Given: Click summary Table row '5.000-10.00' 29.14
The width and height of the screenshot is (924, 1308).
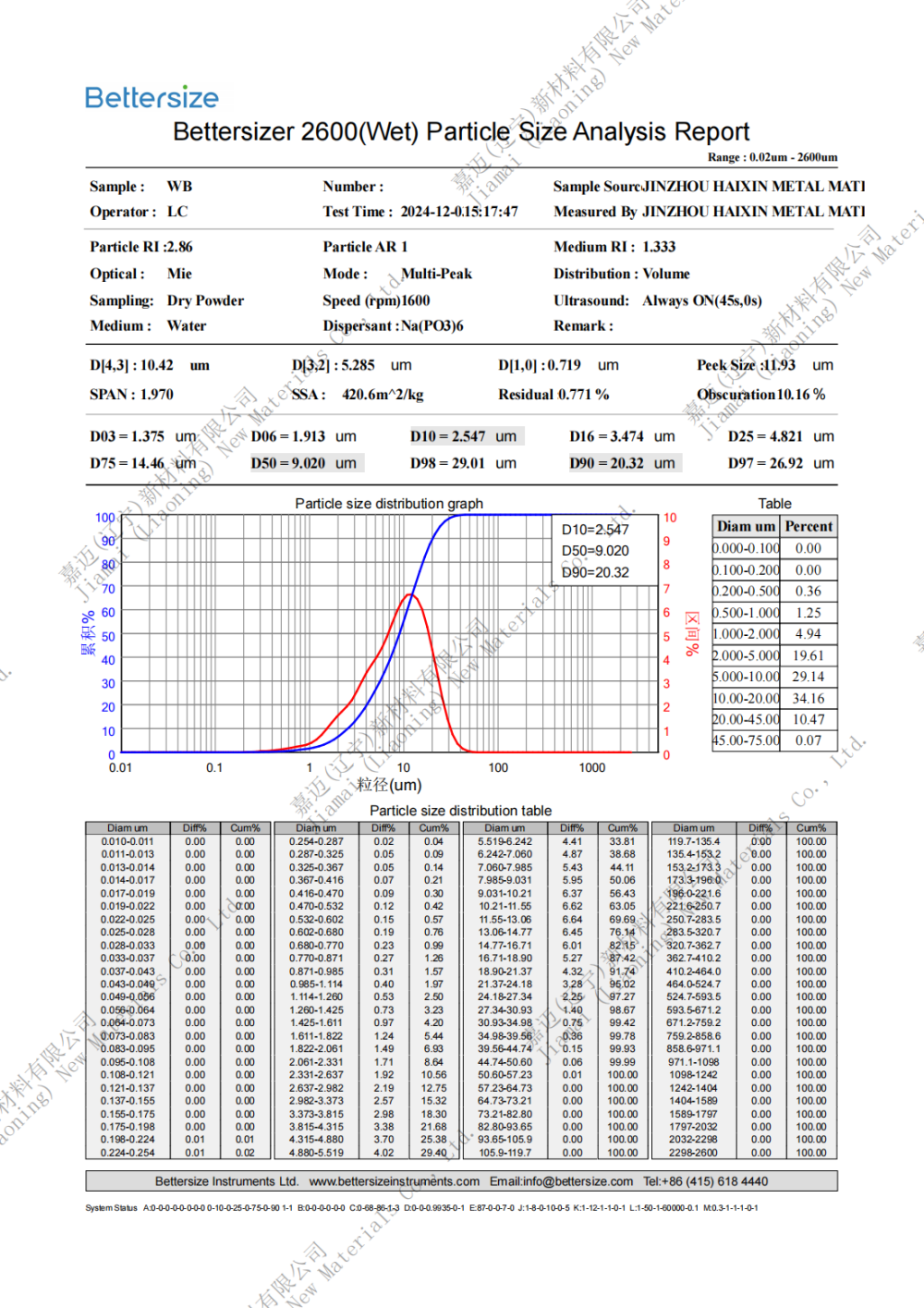Looking at the screenshot, I should [774, 677].
